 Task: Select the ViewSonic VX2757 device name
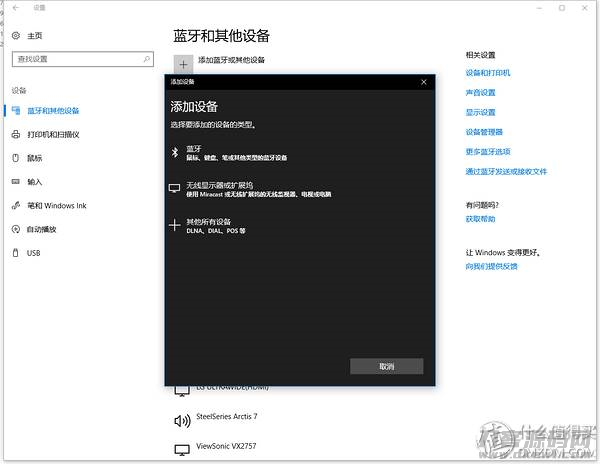(226, 446)
